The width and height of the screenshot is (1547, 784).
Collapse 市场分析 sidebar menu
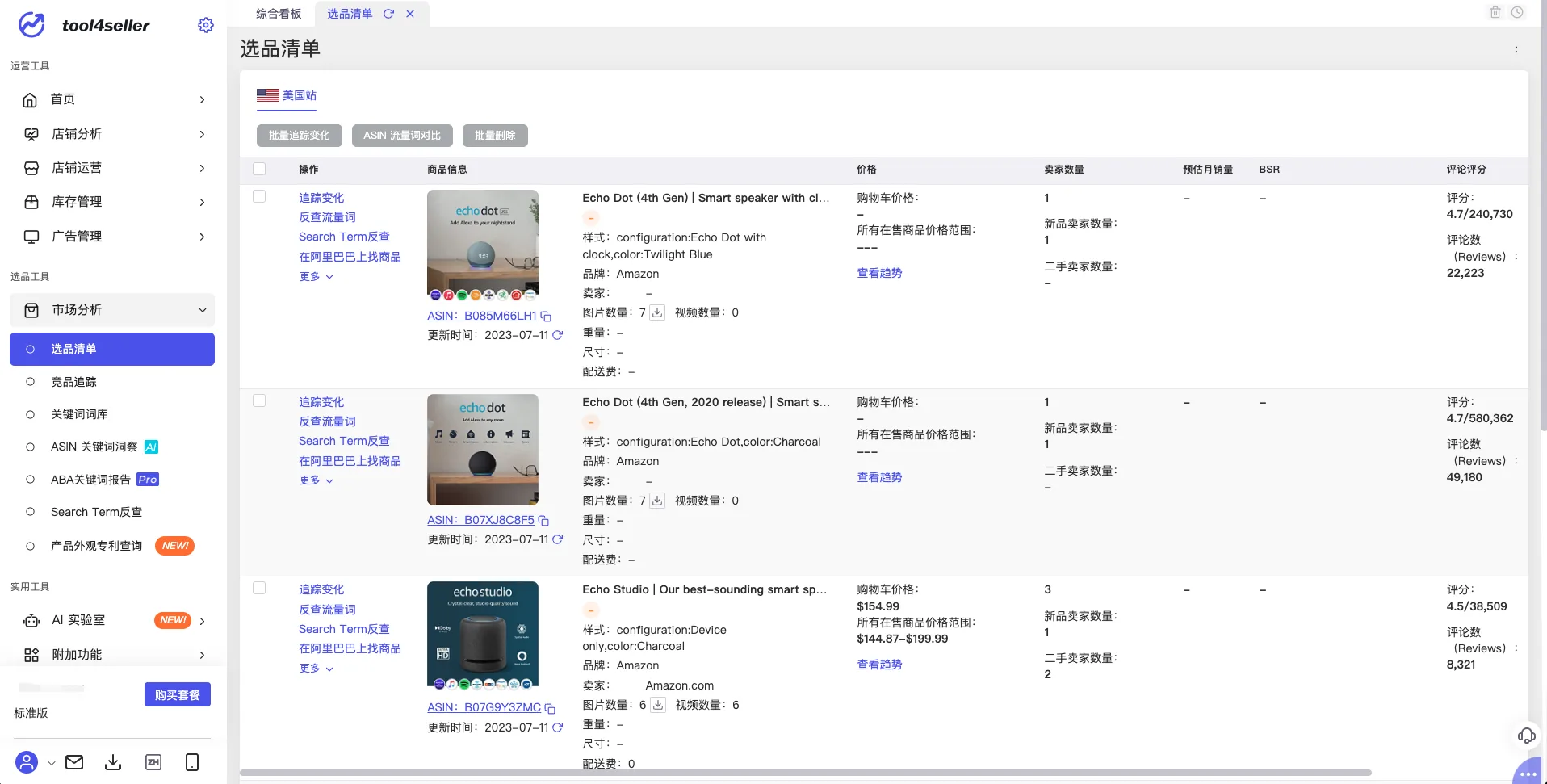112,310
